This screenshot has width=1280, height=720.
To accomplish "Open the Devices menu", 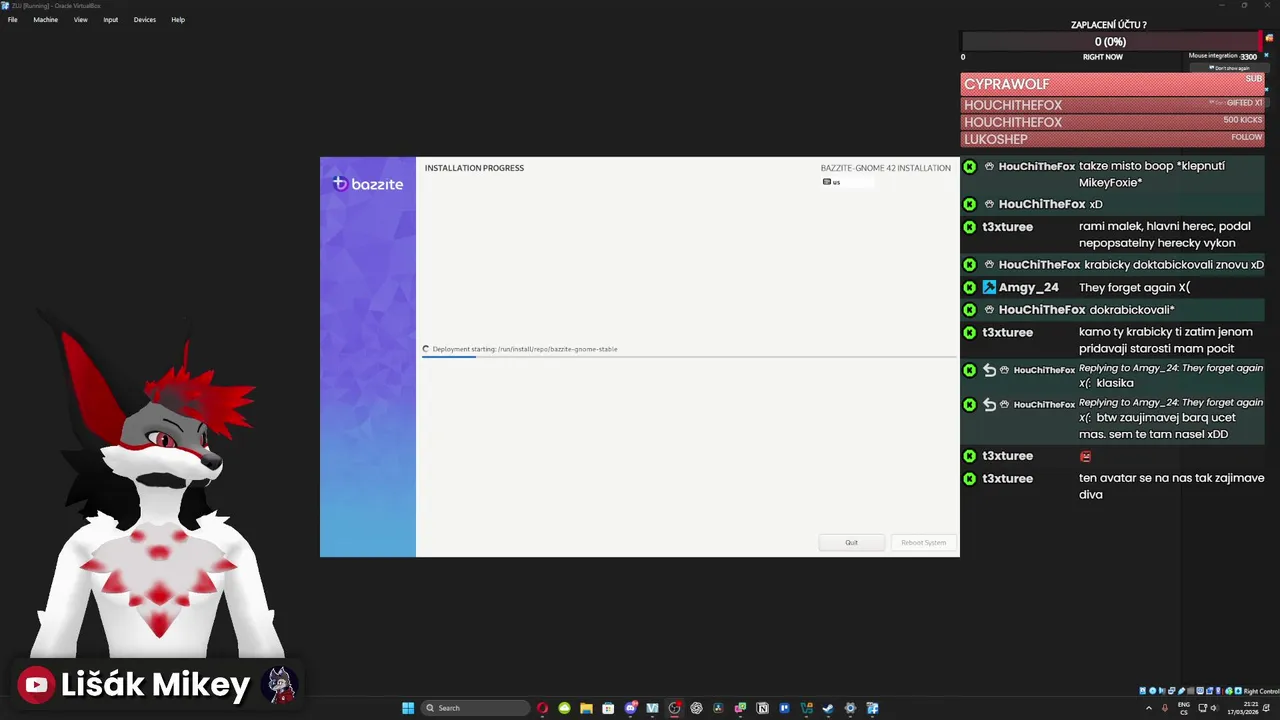I will 145,19.
